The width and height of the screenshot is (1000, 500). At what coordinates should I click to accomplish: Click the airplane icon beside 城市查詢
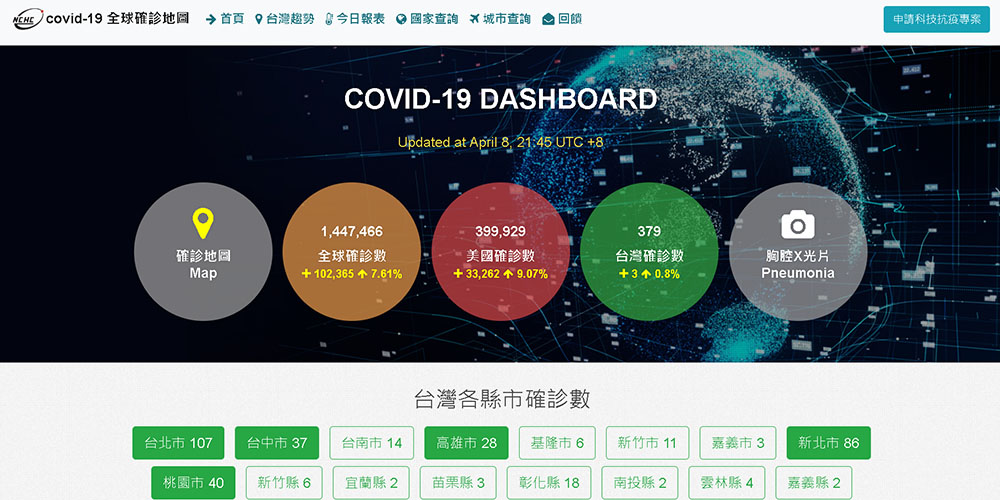474,19
